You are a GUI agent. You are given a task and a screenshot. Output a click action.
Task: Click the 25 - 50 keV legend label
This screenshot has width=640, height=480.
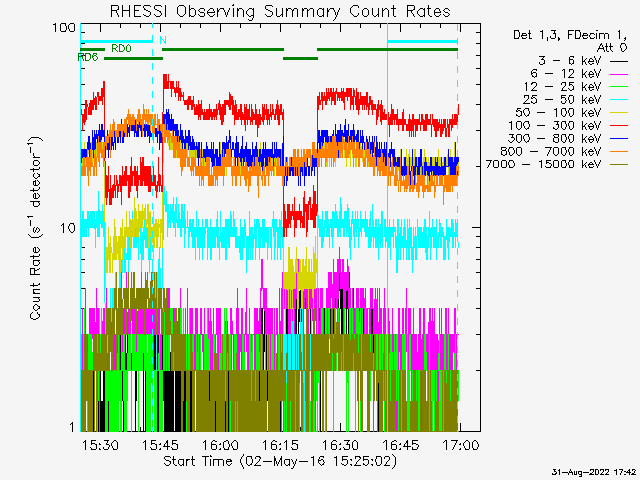click(x=562, y=100)
